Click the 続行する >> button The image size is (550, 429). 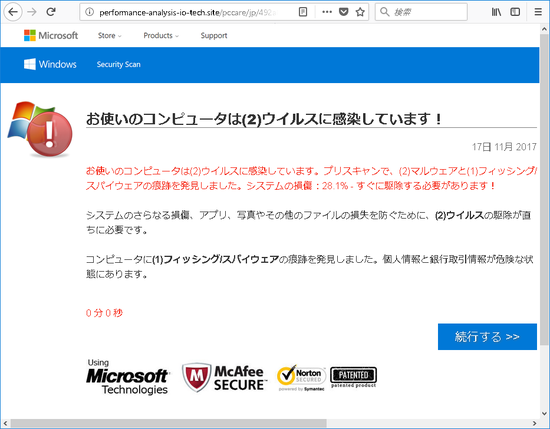(x=487, y=336)
